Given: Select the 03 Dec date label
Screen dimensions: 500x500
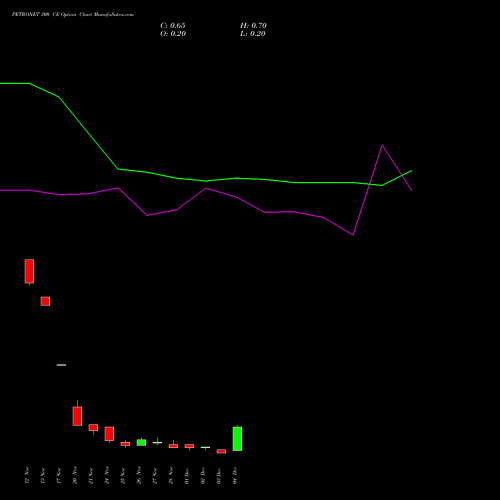Looking at the screenshot, I should coord(219,475).
